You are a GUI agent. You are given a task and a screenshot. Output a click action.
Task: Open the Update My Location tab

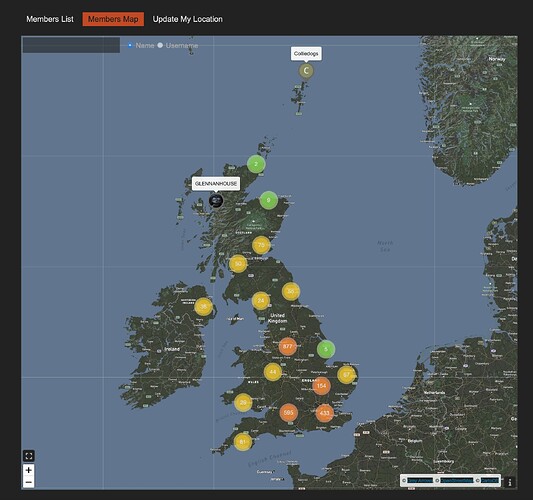(x=188, y=19)
